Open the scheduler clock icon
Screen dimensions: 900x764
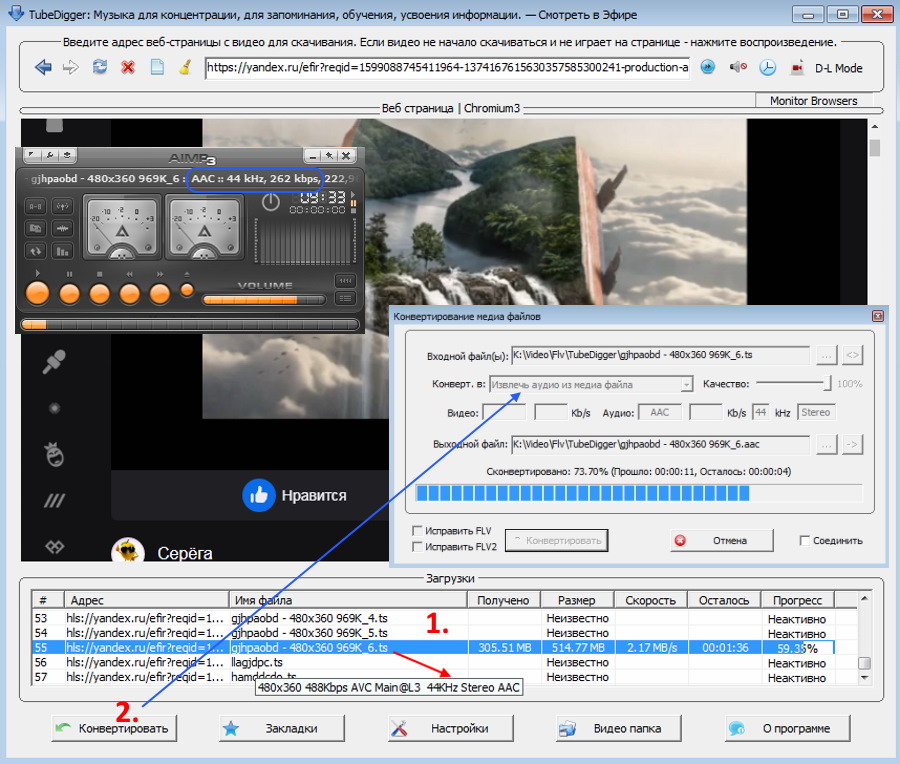tap(767, 68)
